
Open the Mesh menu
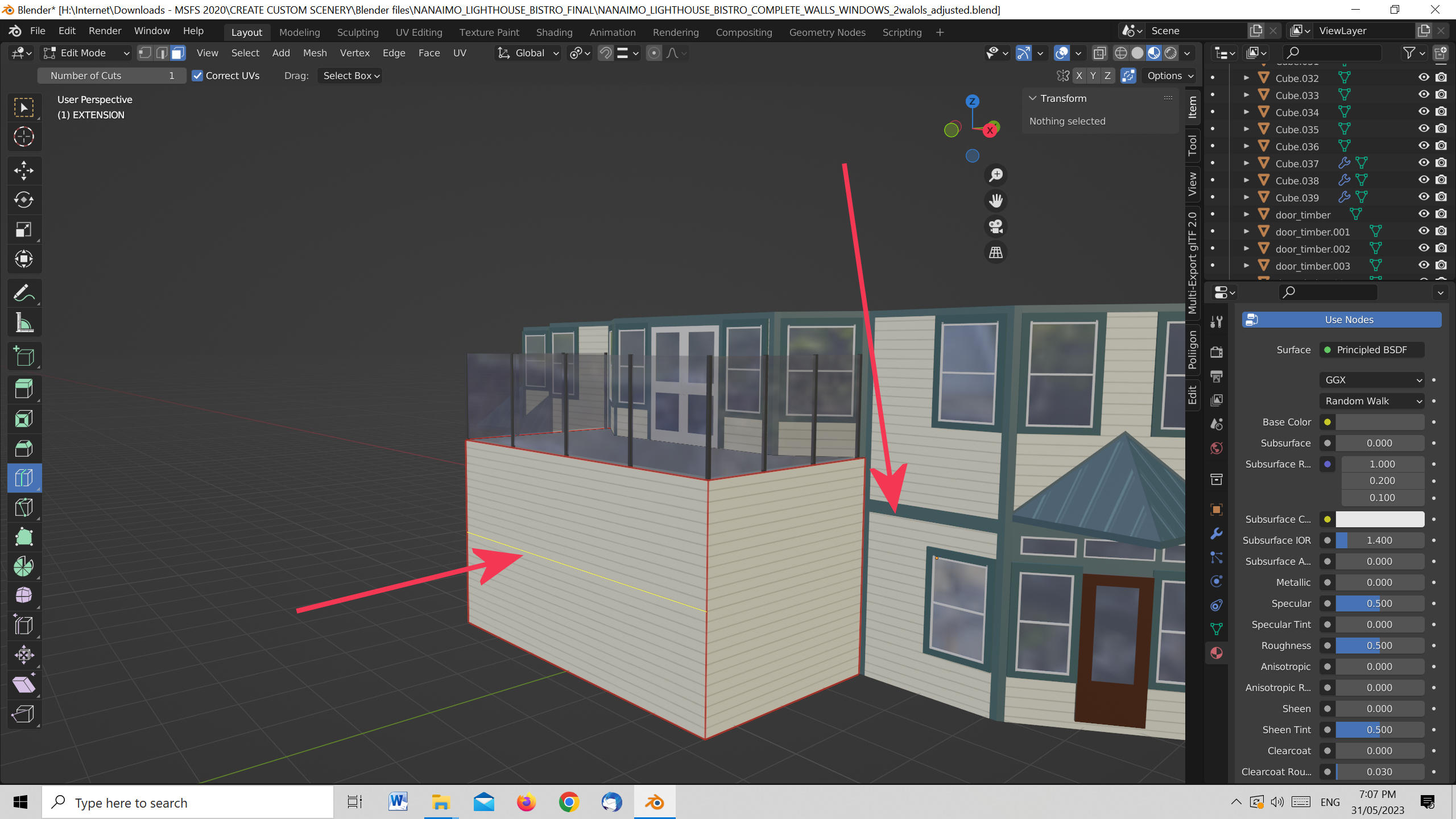(x=315, y=53)
